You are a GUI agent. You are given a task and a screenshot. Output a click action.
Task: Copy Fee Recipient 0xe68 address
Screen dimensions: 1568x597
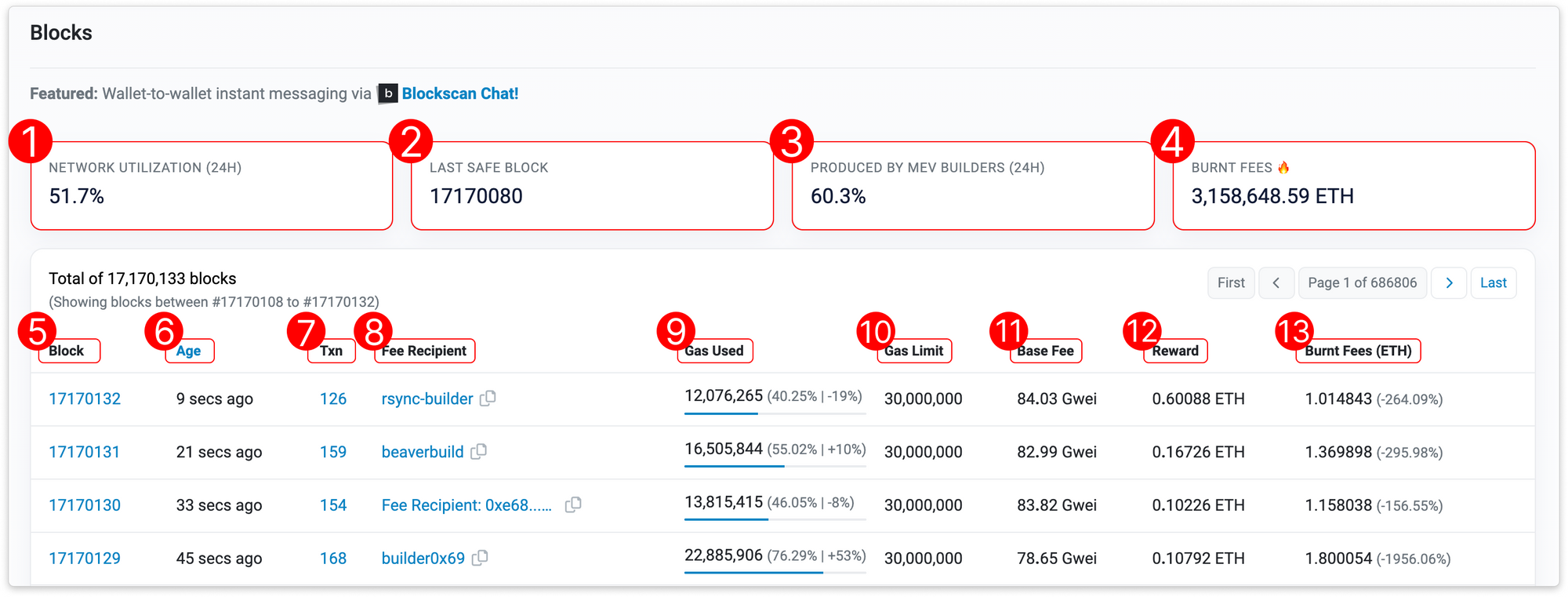(573, 505)
